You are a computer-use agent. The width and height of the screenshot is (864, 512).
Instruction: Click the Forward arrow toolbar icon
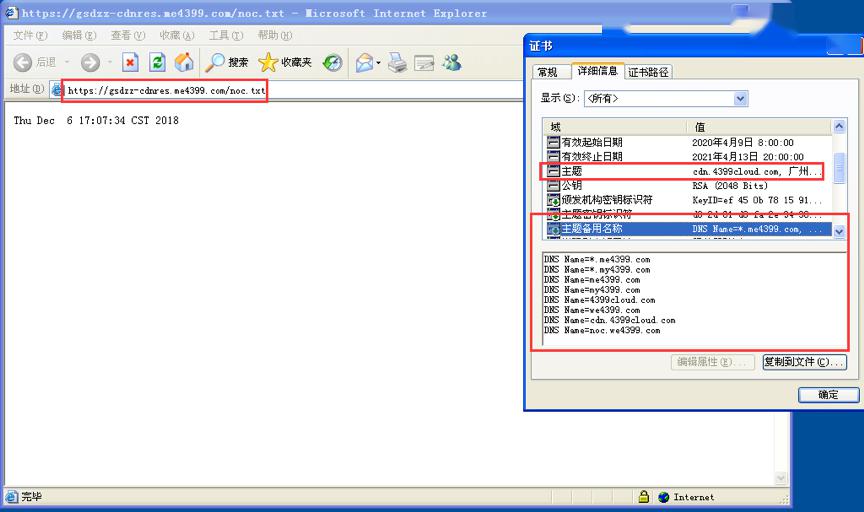90,62
